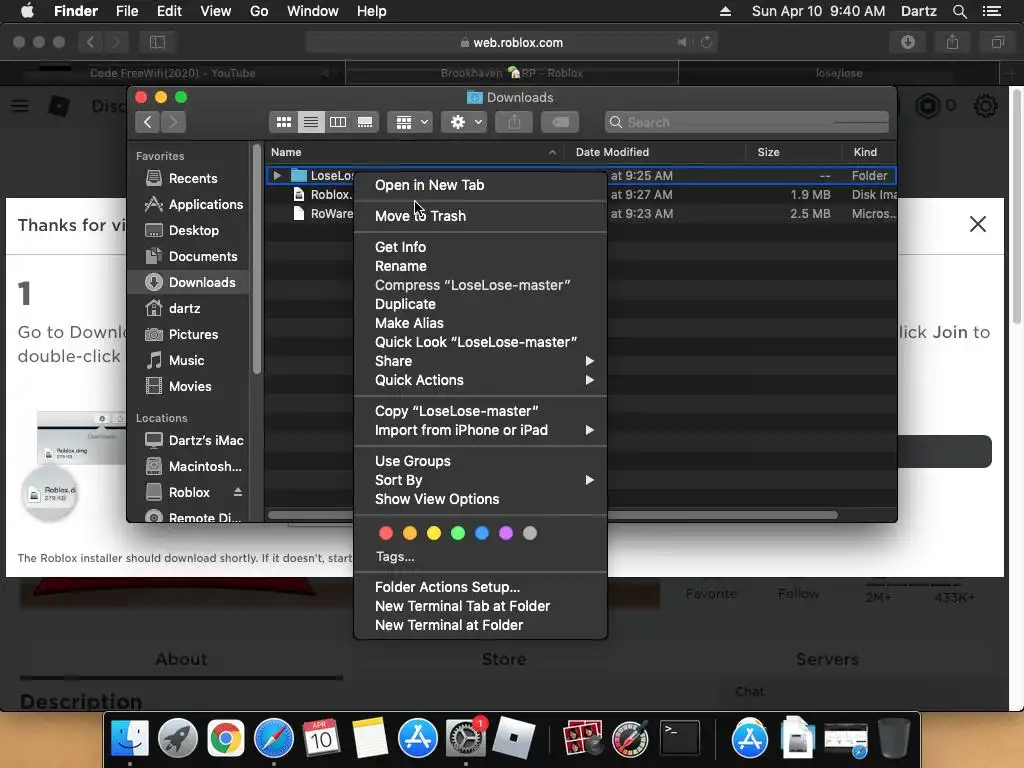
Task: Choose Move to Trash
Action: pos(481,216)
